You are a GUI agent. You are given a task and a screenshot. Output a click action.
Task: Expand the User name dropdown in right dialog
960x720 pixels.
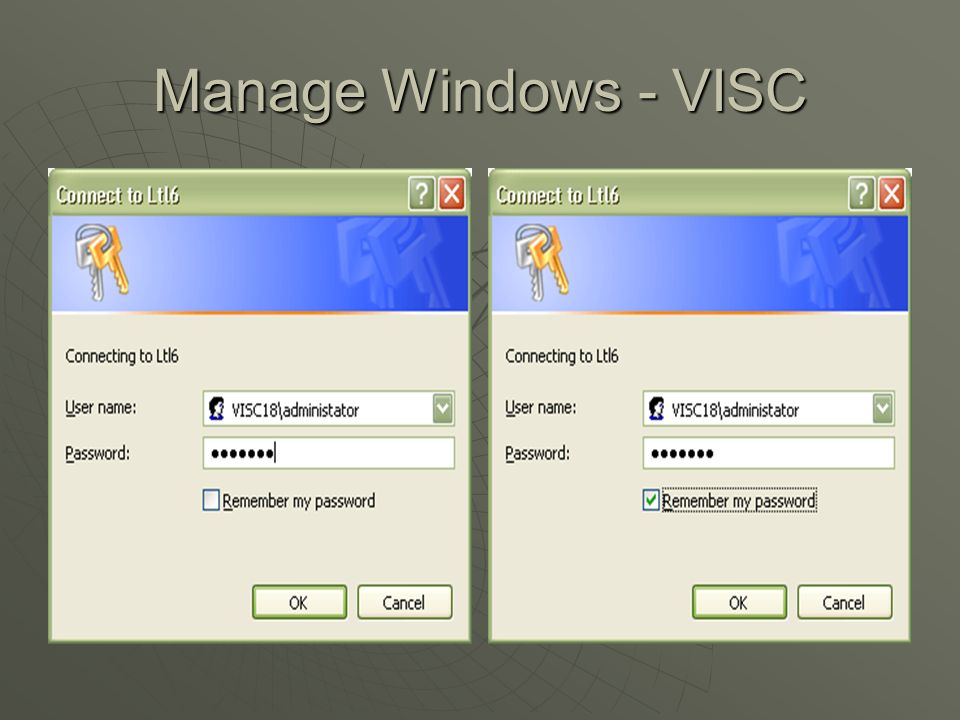point(882,408)
